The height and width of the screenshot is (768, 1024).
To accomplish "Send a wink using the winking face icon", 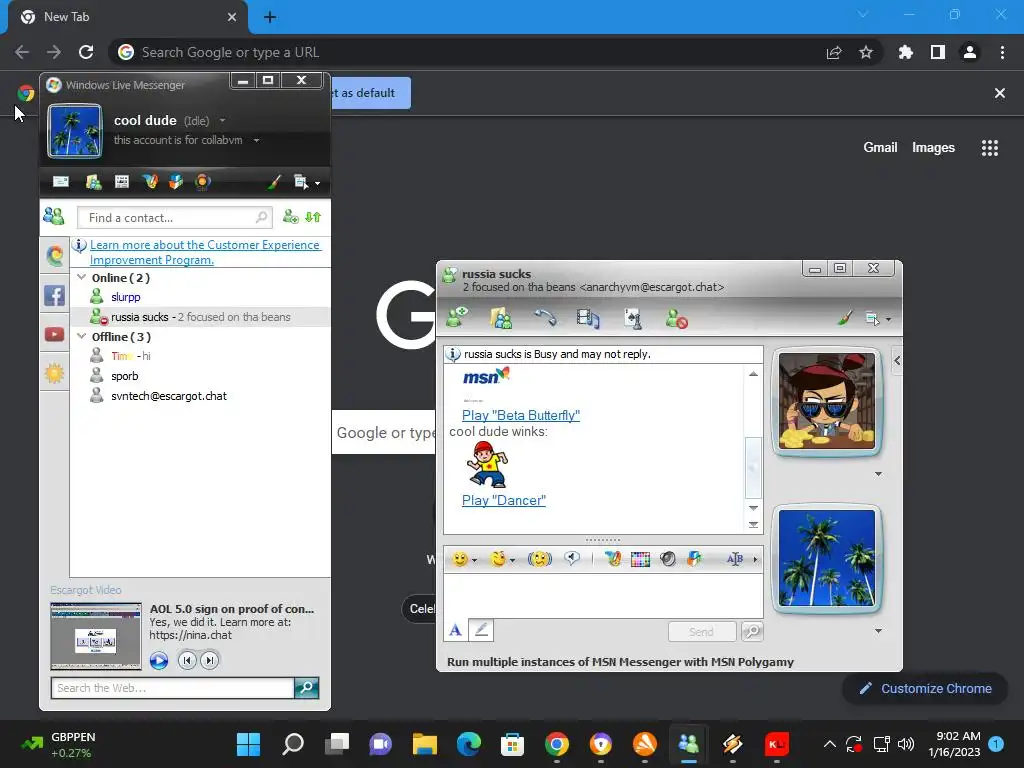I will (498, 560).
